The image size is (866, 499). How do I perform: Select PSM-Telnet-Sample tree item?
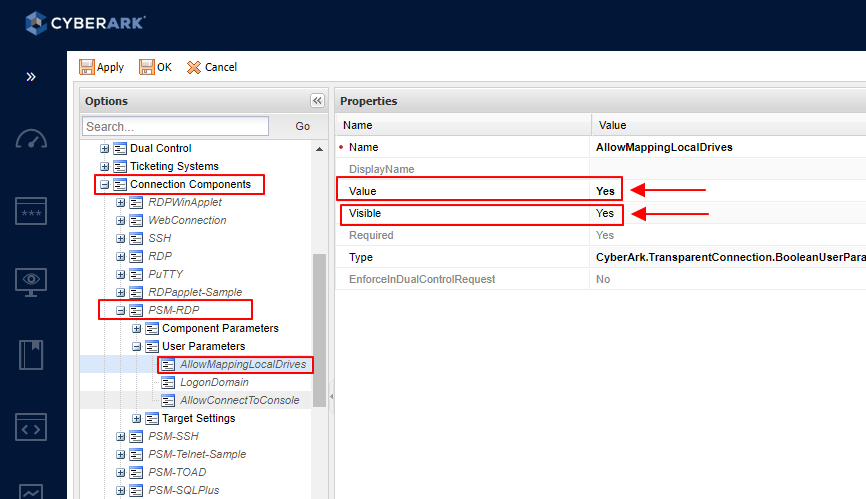click(197, 454)
